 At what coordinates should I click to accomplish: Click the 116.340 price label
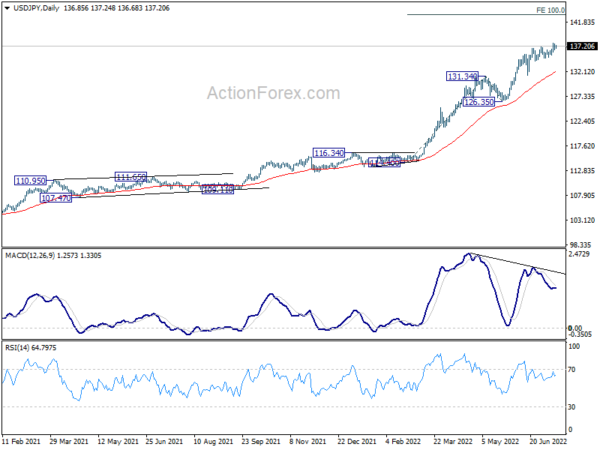(x=329, y=153)
